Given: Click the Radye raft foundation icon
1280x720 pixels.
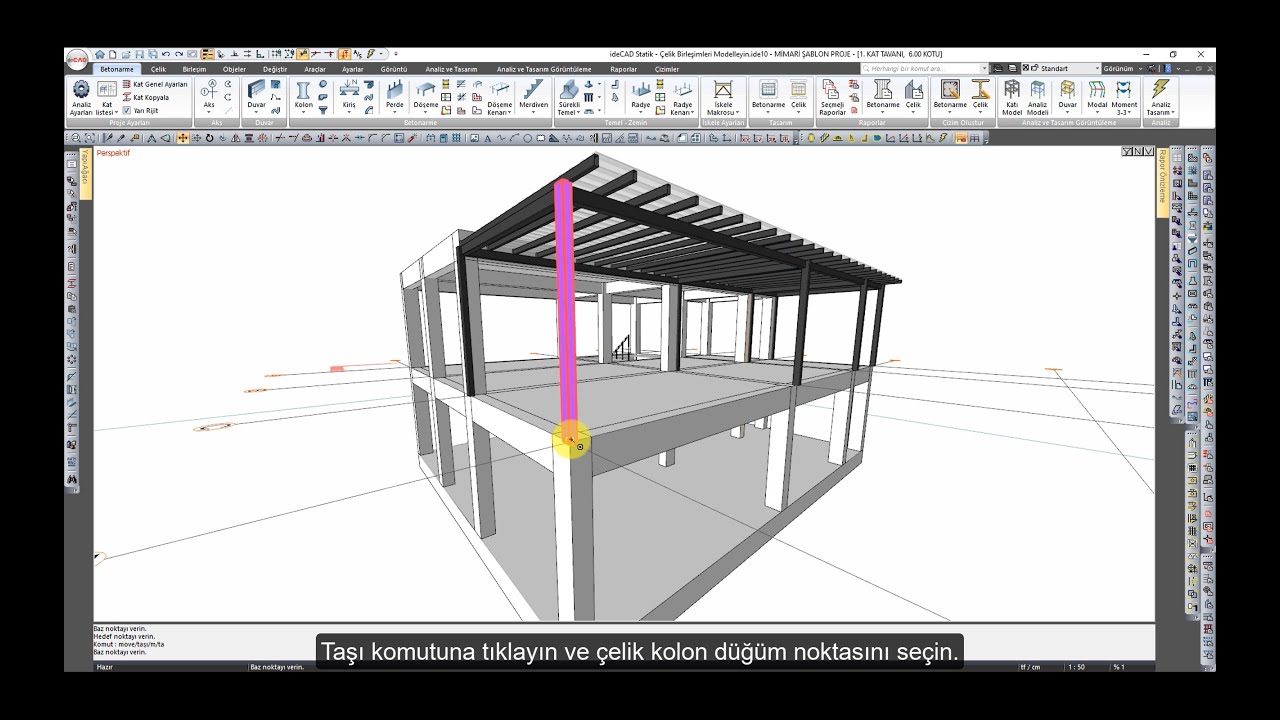Looking at the screenshot, I should coord(640,90).
